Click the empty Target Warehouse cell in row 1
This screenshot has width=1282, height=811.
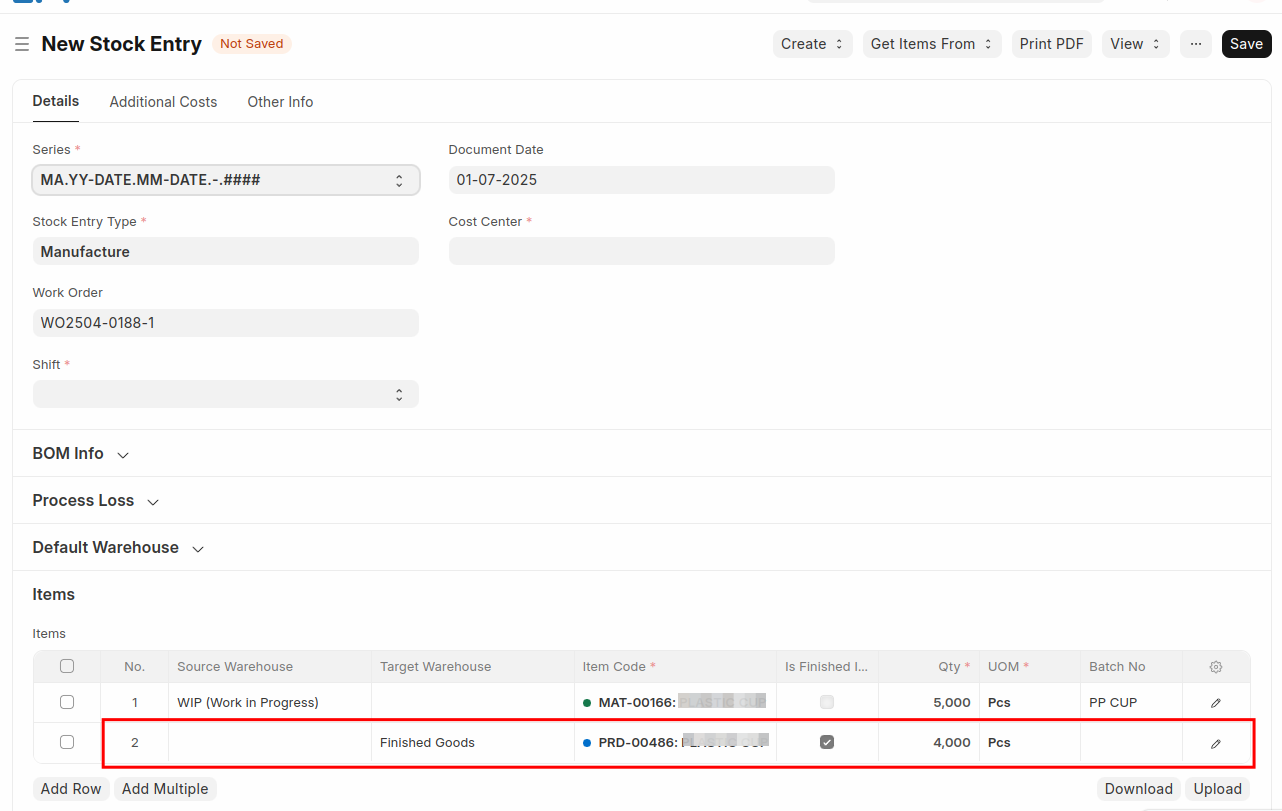(473, 703)
